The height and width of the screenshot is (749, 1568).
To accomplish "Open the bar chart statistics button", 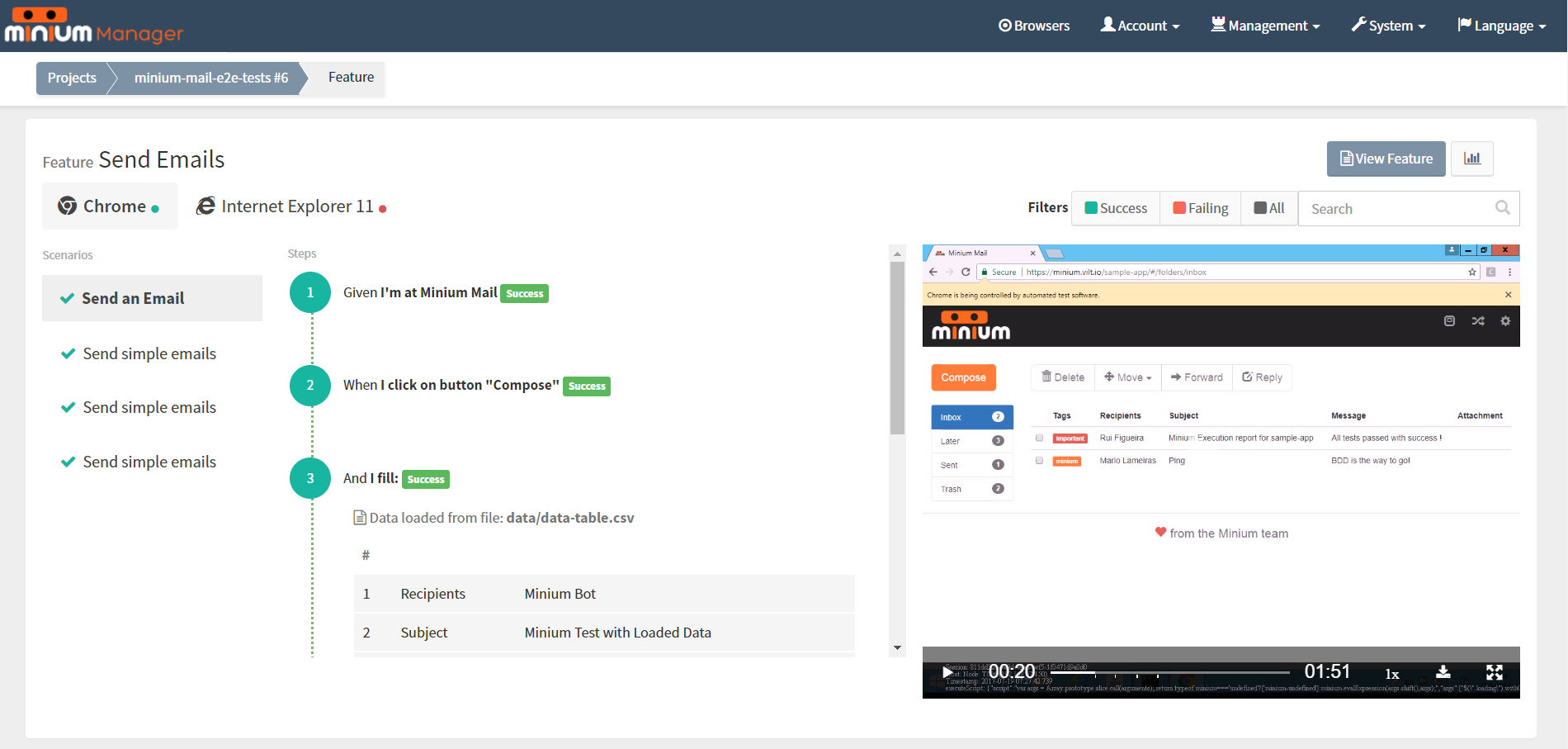I will tap(1472, 159).
